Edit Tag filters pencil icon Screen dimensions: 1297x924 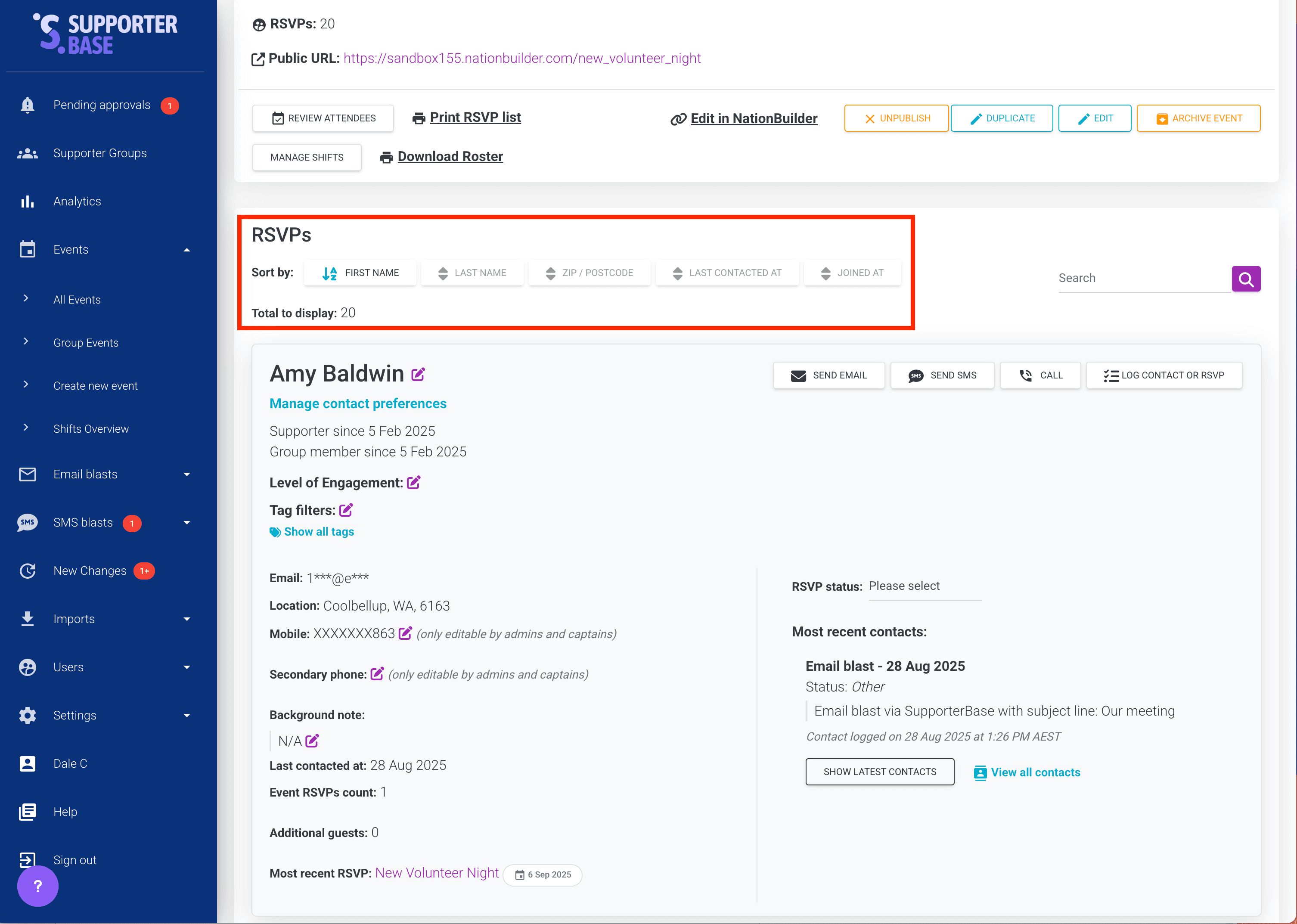(346, 510)
